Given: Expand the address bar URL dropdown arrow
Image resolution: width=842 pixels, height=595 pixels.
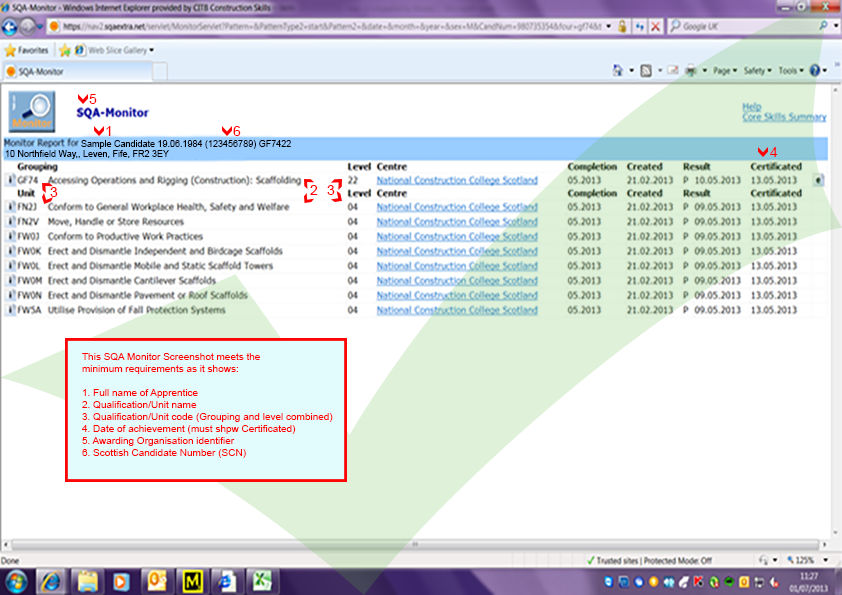Looking at the screenshot, I should (608, 26).
